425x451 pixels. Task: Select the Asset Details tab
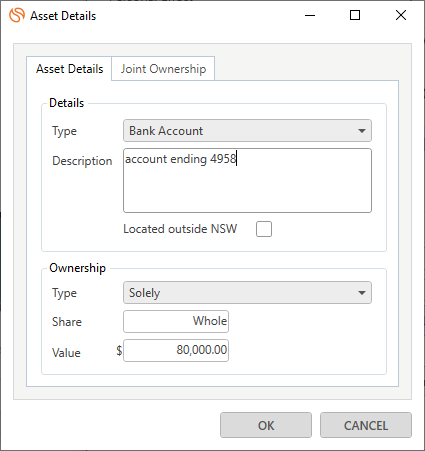(x=69, y=69)
